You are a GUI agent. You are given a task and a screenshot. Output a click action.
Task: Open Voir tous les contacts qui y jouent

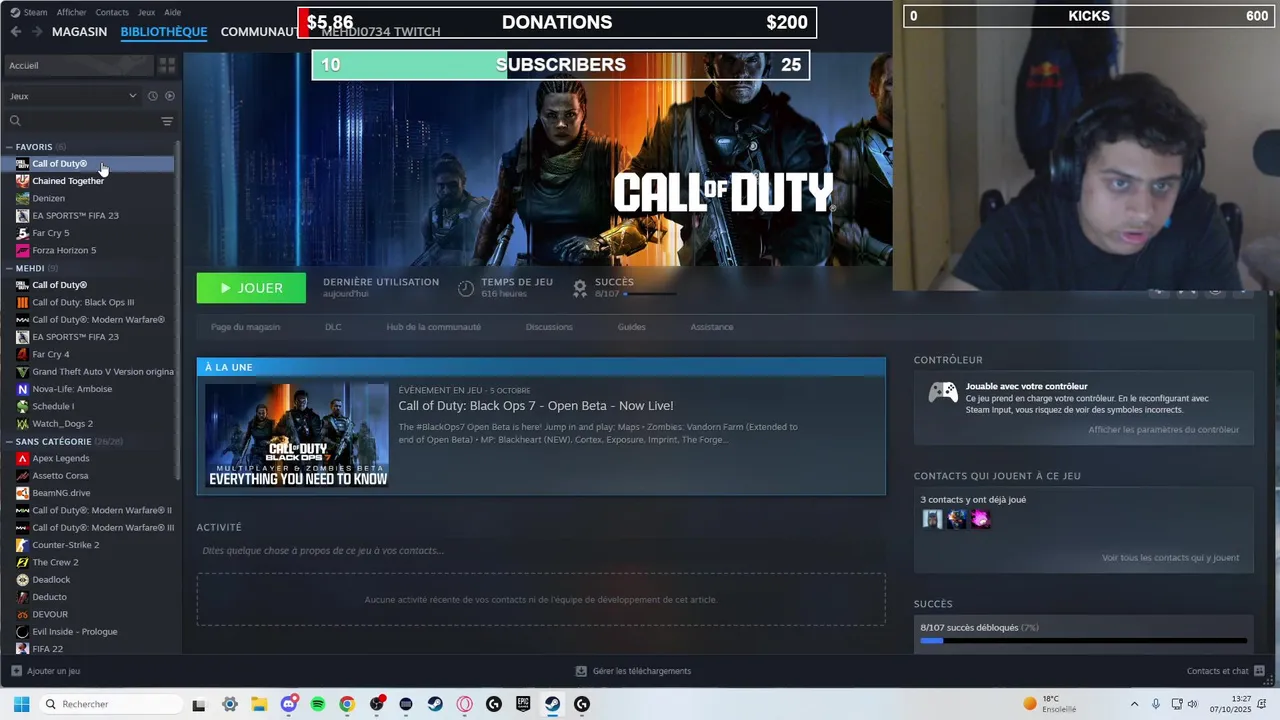[x=1170, y=558]
